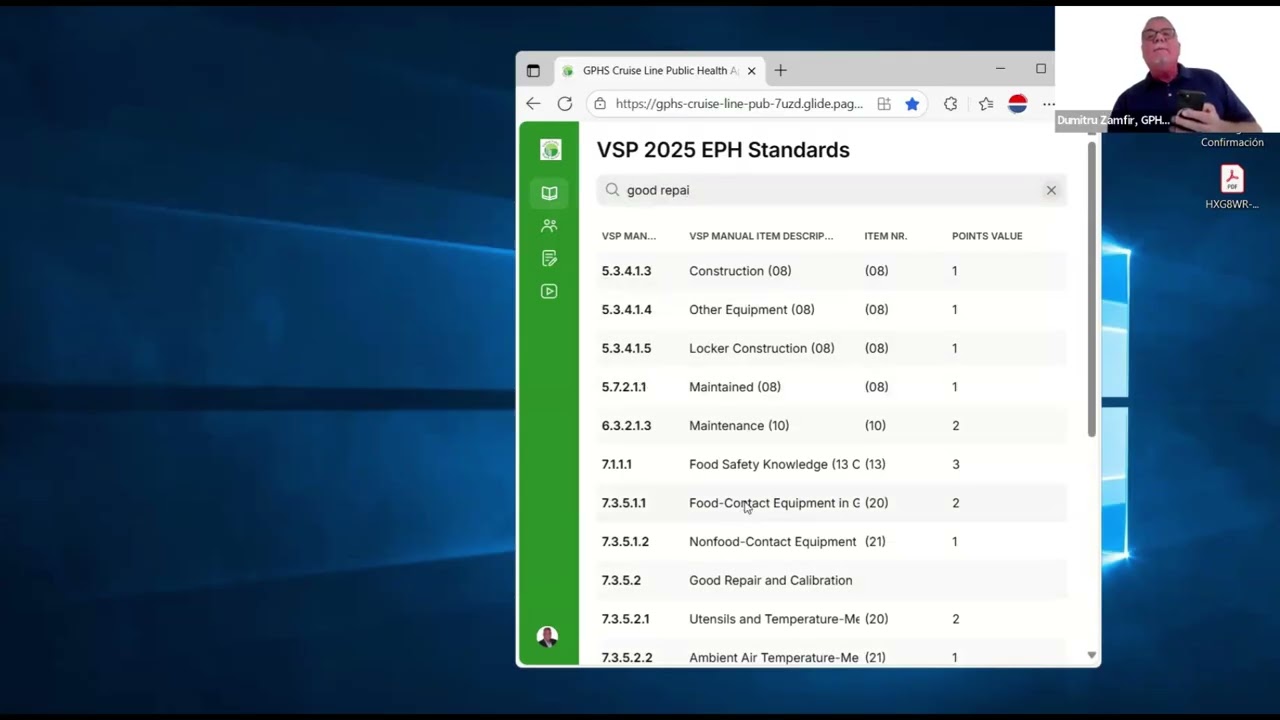Open the tab actions menu icon
Viewport: 1280px width, 720px height.
533,71
